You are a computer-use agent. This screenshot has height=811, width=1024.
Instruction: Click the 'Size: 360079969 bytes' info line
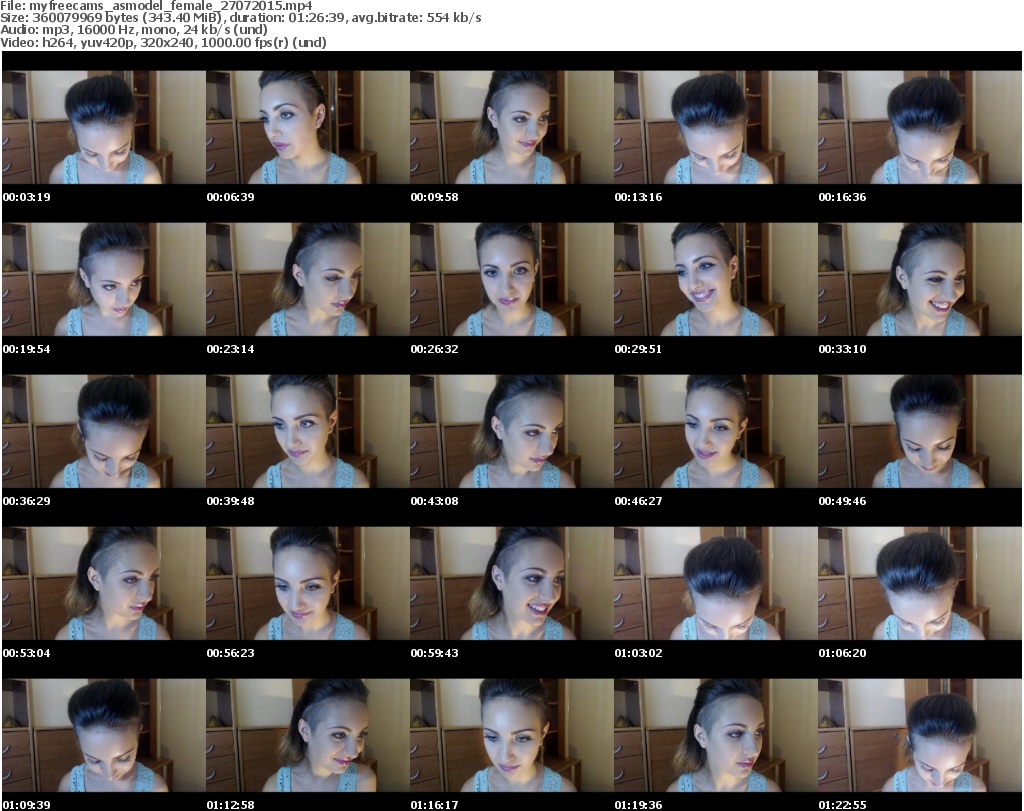tap(241, 18)
